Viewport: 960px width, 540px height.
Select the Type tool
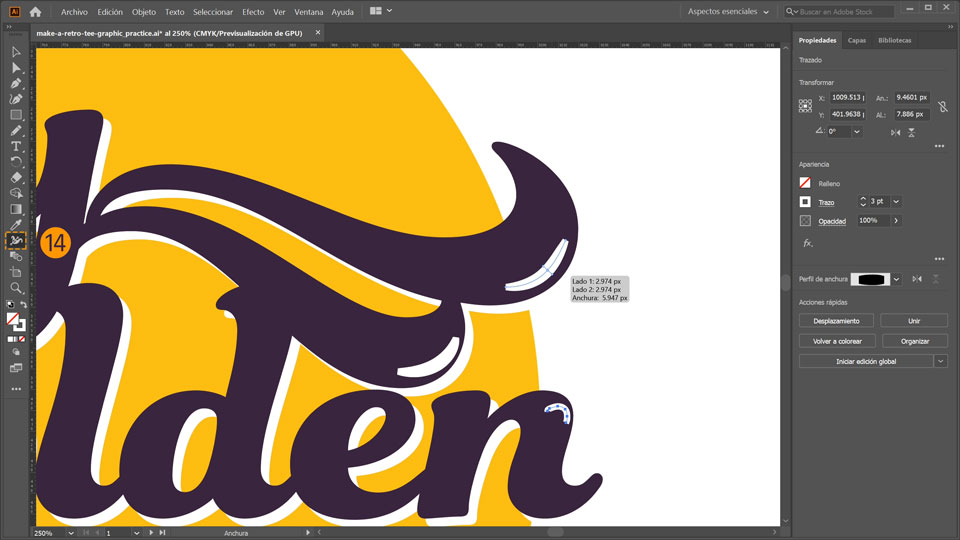(x=16, y=146)
